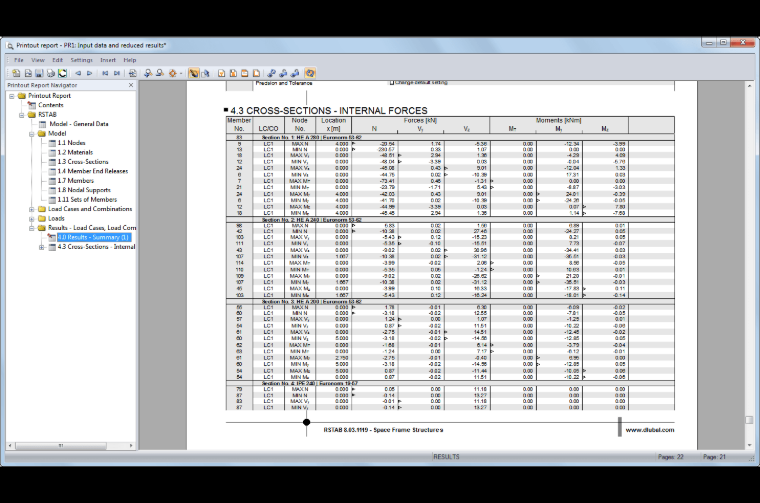
Task: Click the refresh icon next to the printer
Action: [x=63, y=73]
